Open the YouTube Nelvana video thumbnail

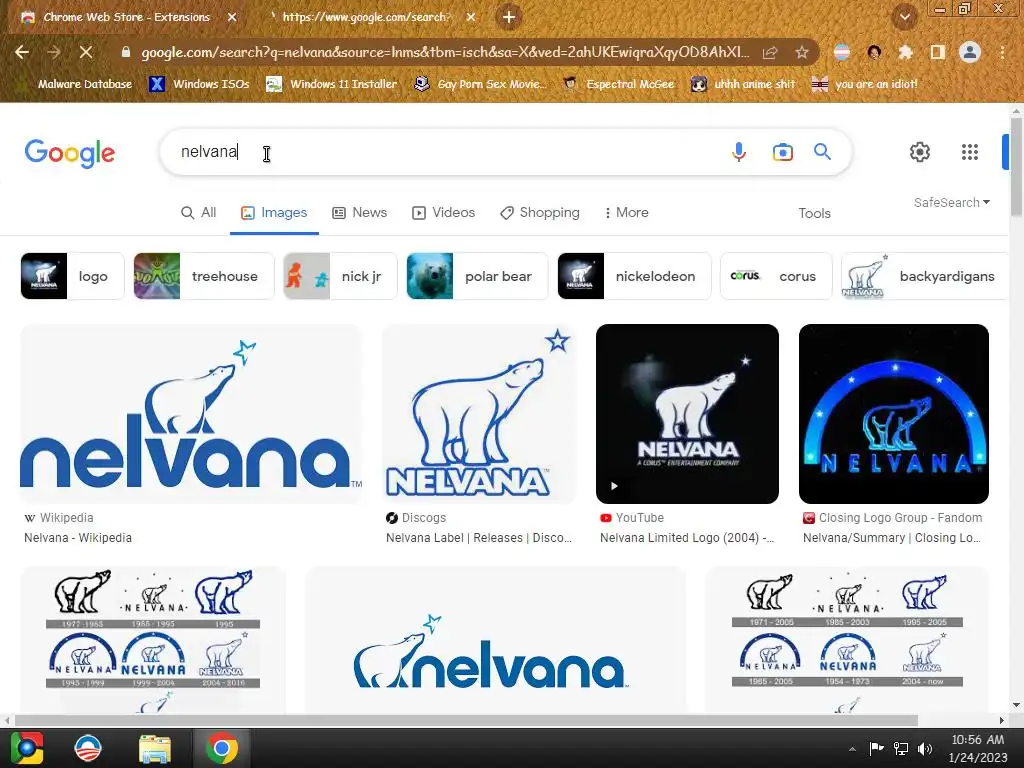[687, 414]
